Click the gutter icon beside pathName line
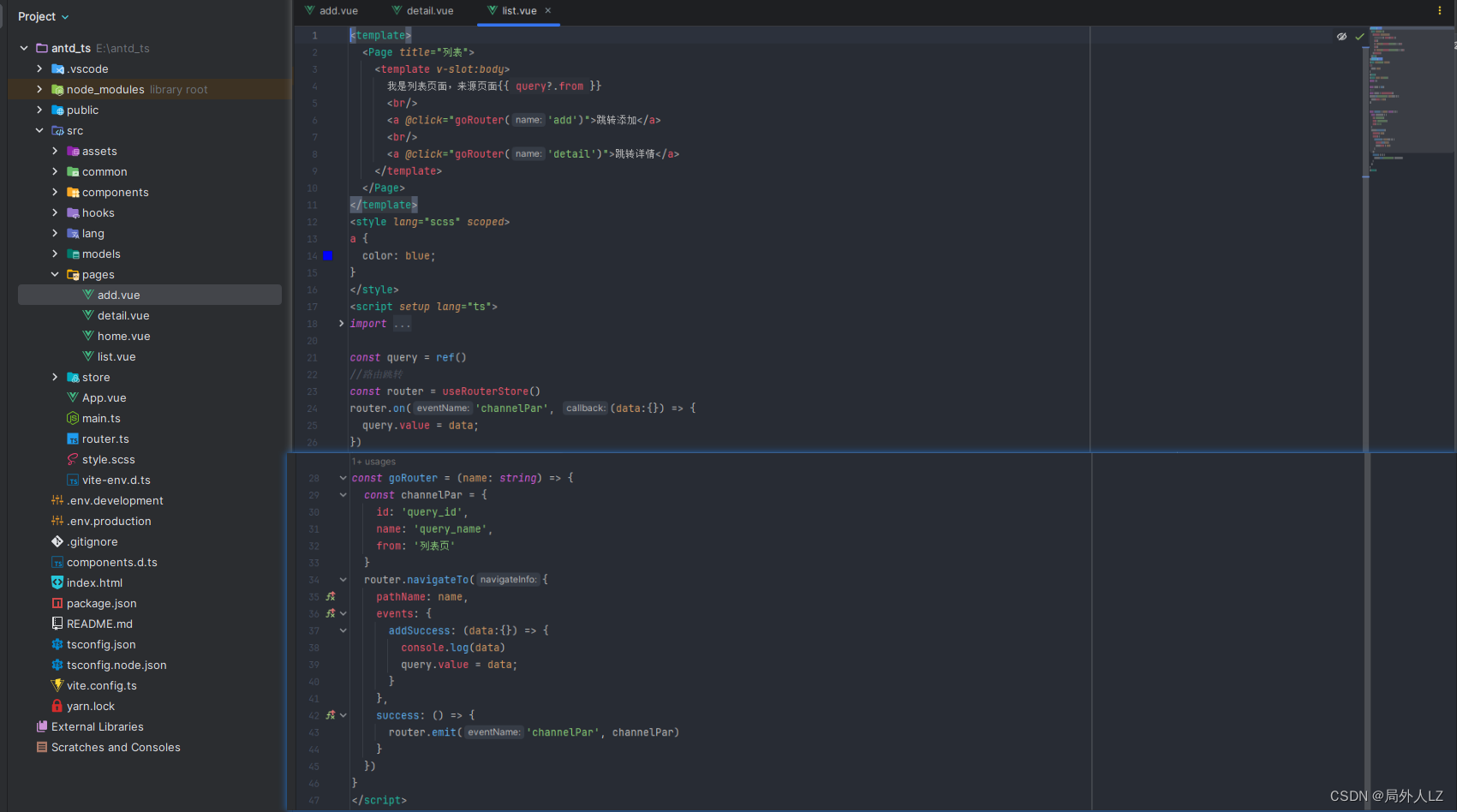Viewport: 1457px width, 812px height. coord(331,597)
